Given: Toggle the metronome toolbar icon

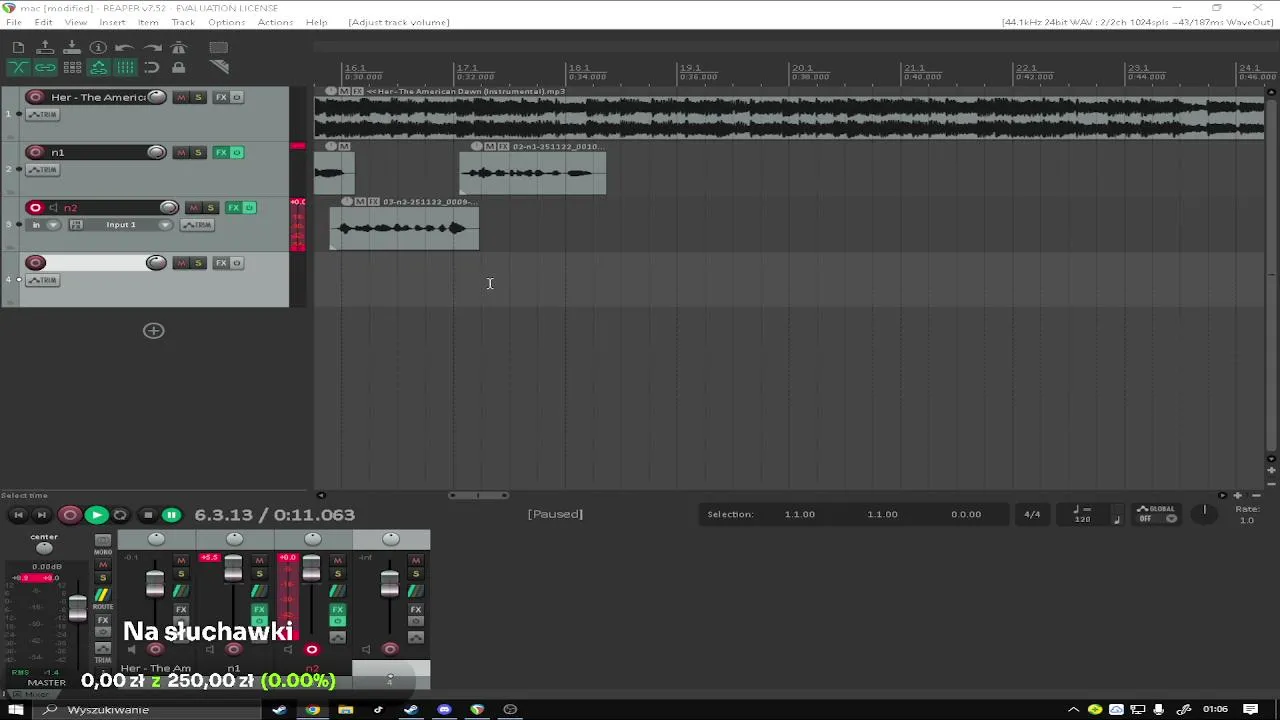Looking at the screenshot, I should [179, 47].
